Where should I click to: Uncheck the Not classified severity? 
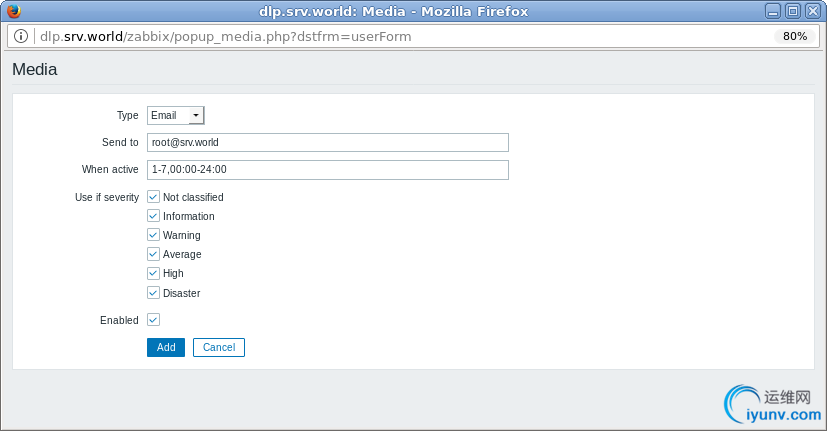pyautogui.click(x=154, y=197)
